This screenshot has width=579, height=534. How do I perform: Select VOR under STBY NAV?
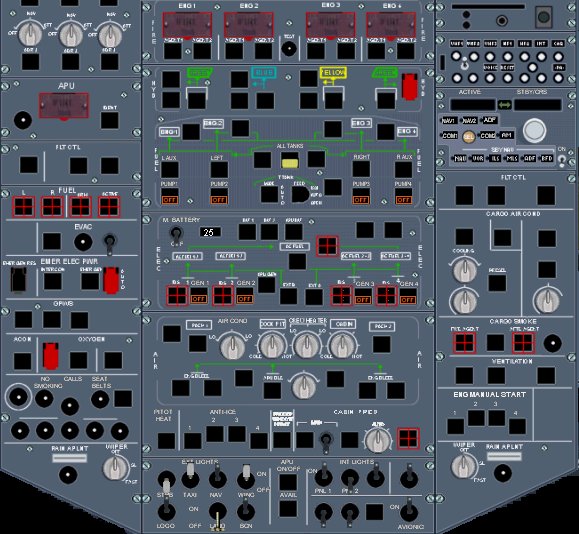478,158
